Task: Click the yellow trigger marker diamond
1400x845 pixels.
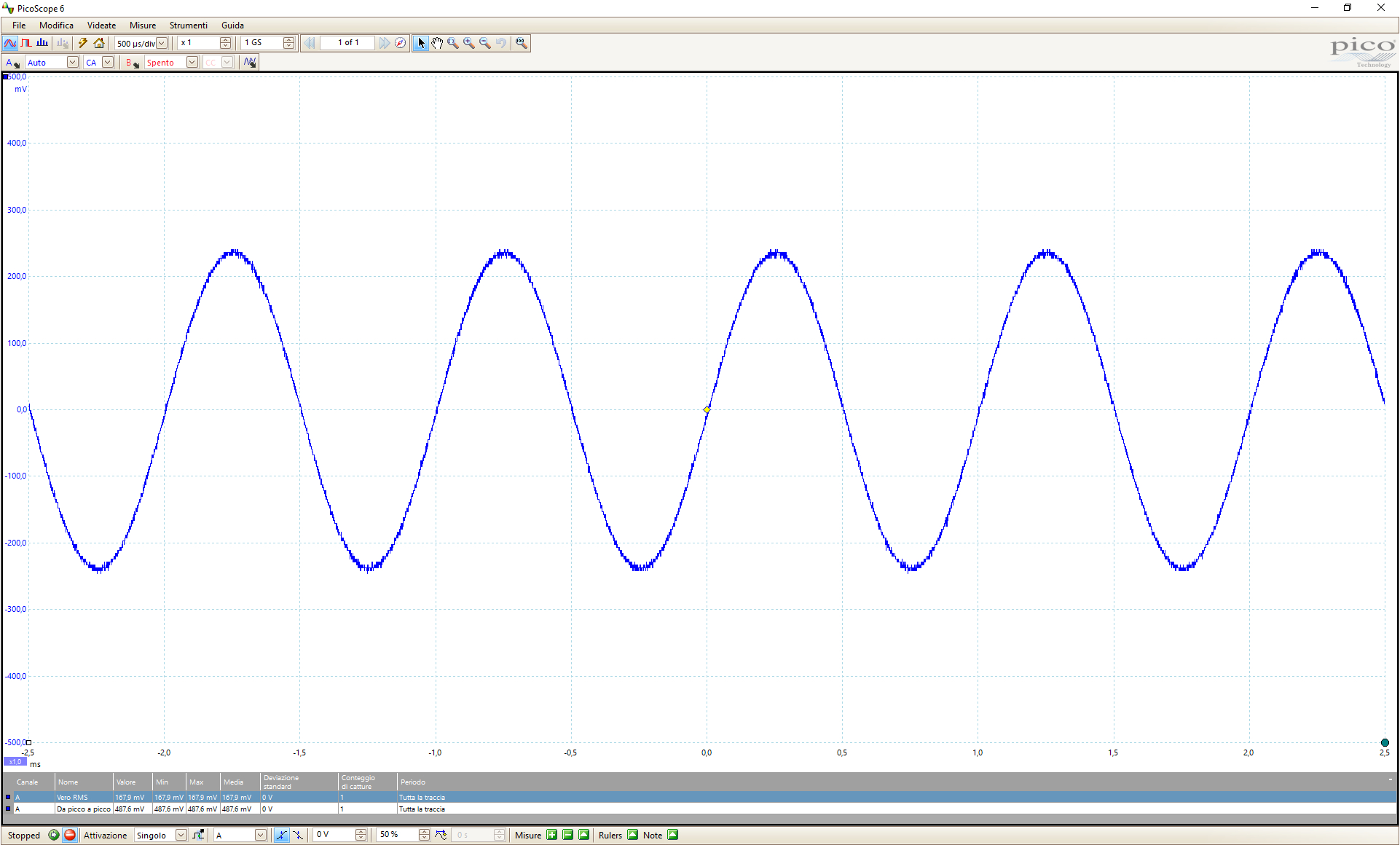Action: coord(707,410)
